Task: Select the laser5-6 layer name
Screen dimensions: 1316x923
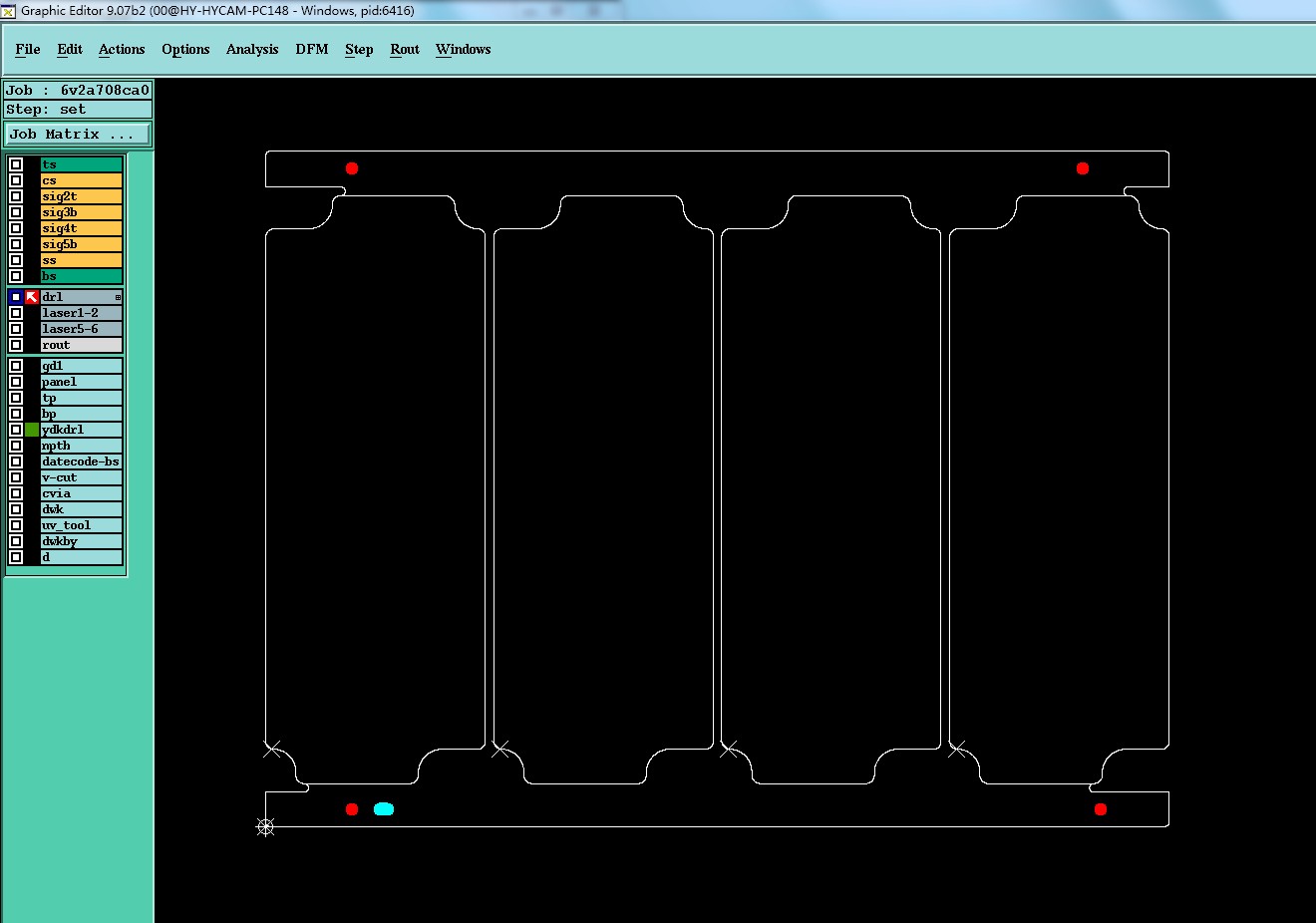Action: coord(82,329)
